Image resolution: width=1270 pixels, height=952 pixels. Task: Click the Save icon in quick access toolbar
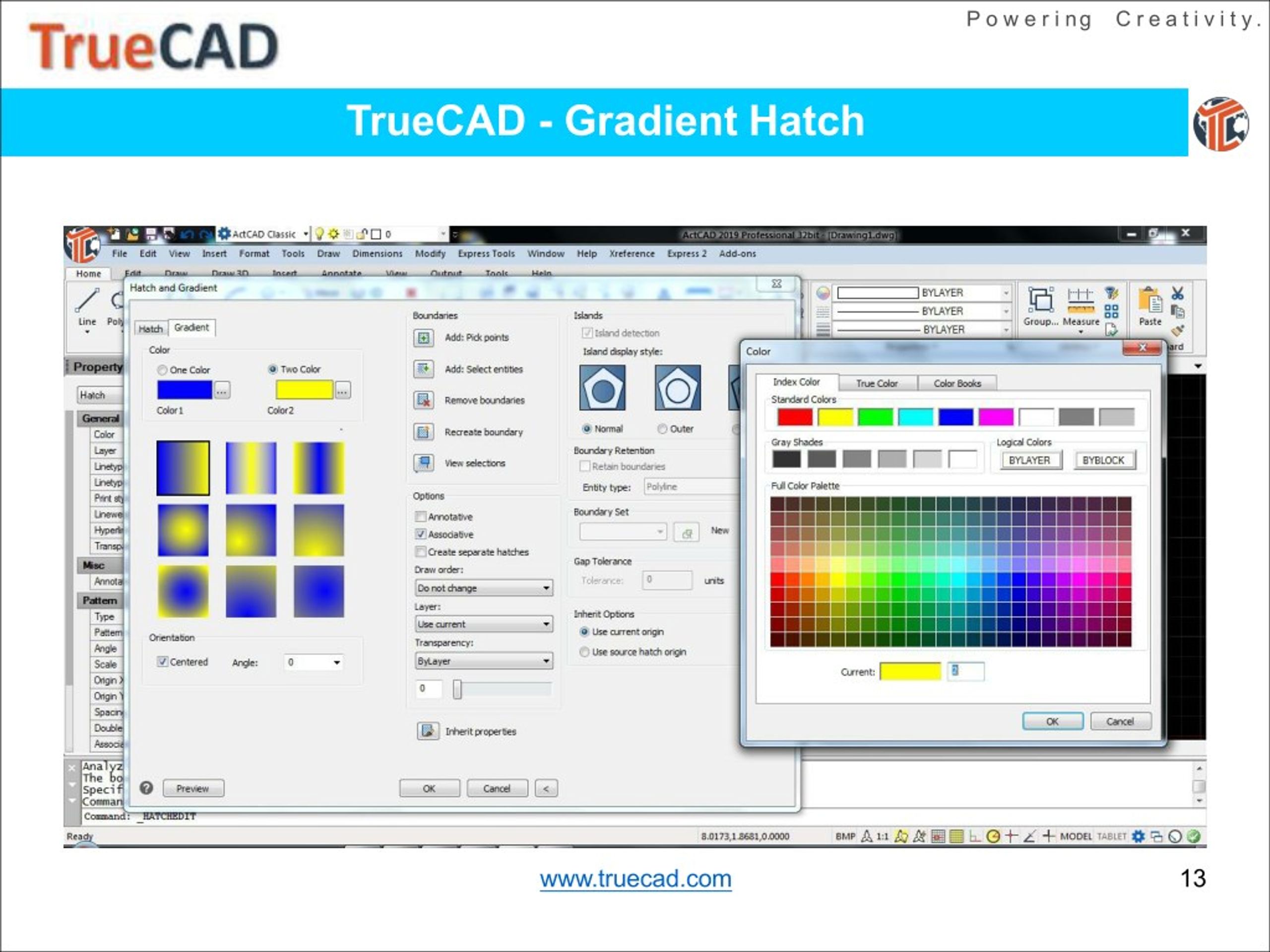[151, 234]
